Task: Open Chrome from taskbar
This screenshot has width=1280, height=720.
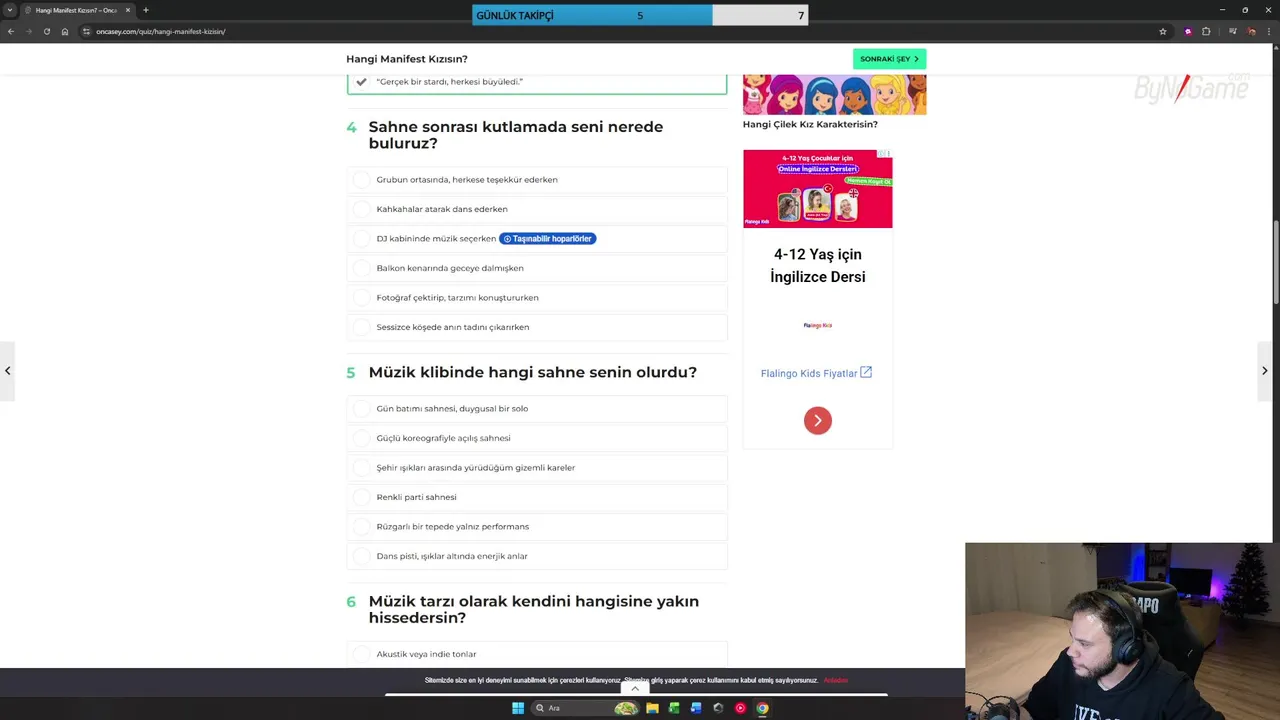Action: (762, 708)
